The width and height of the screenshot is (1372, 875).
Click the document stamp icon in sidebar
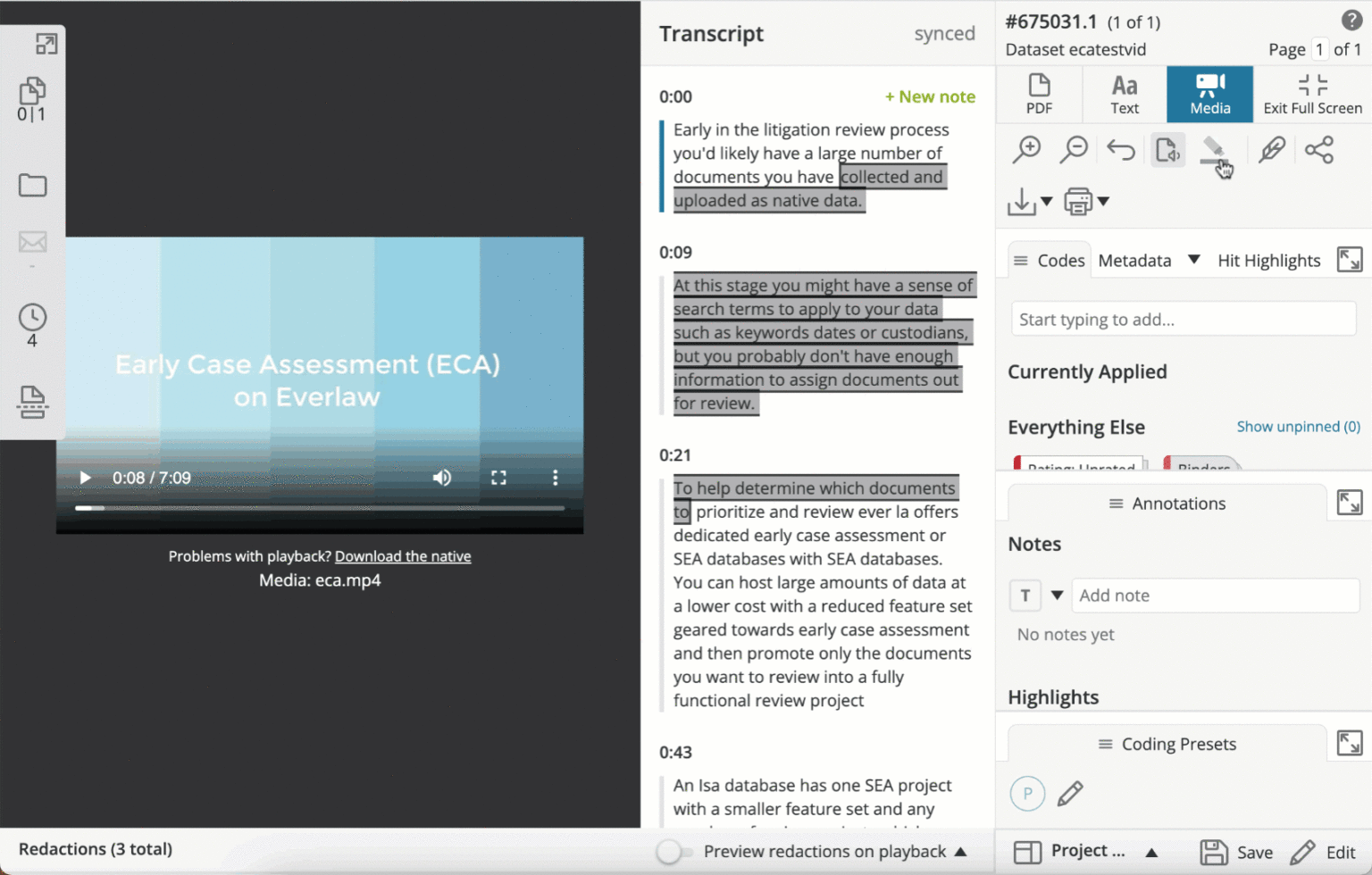pyautogui.click(x=32, y=403)
